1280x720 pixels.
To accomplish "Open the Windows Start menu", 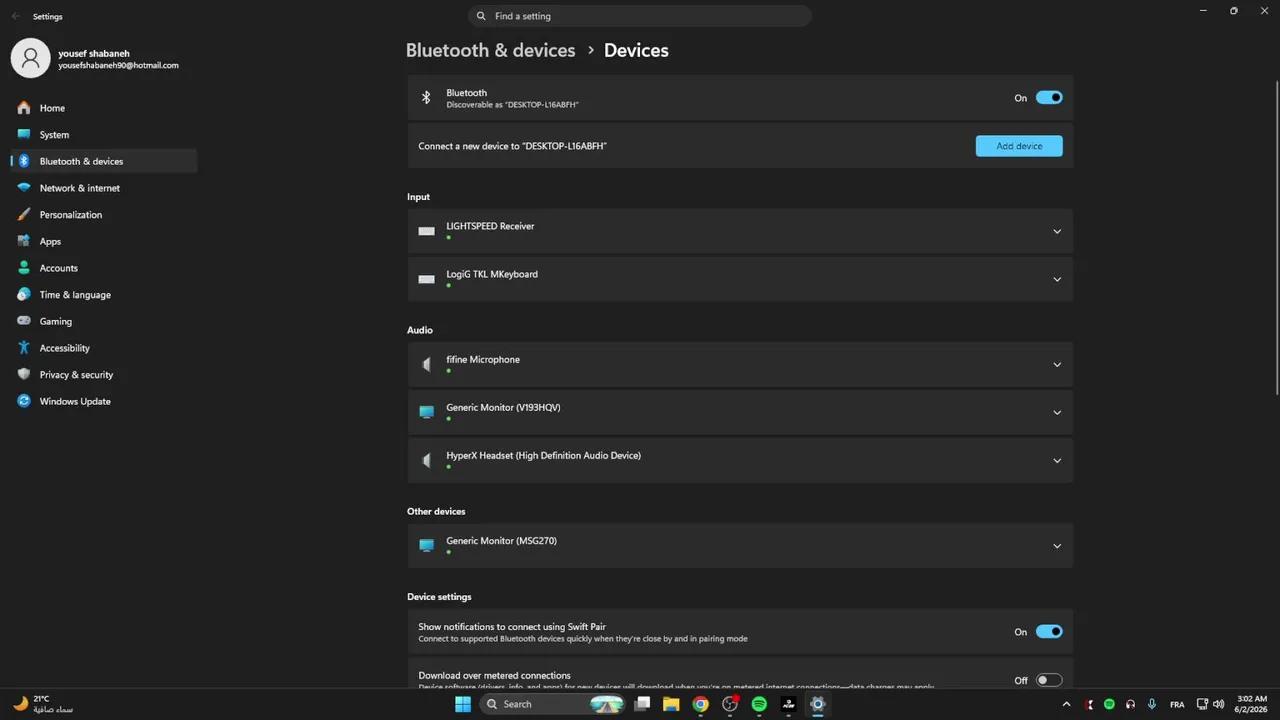I will pyautogui.click(x=463, y=704).
